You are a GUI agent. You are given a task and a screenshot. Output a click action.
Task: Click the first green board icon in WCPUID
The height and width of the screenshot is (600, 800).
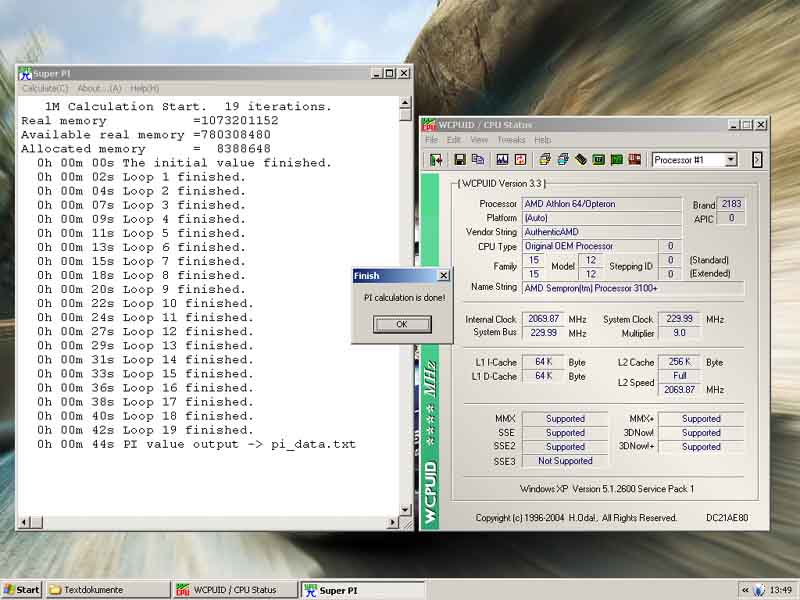(x=598, y=160)
